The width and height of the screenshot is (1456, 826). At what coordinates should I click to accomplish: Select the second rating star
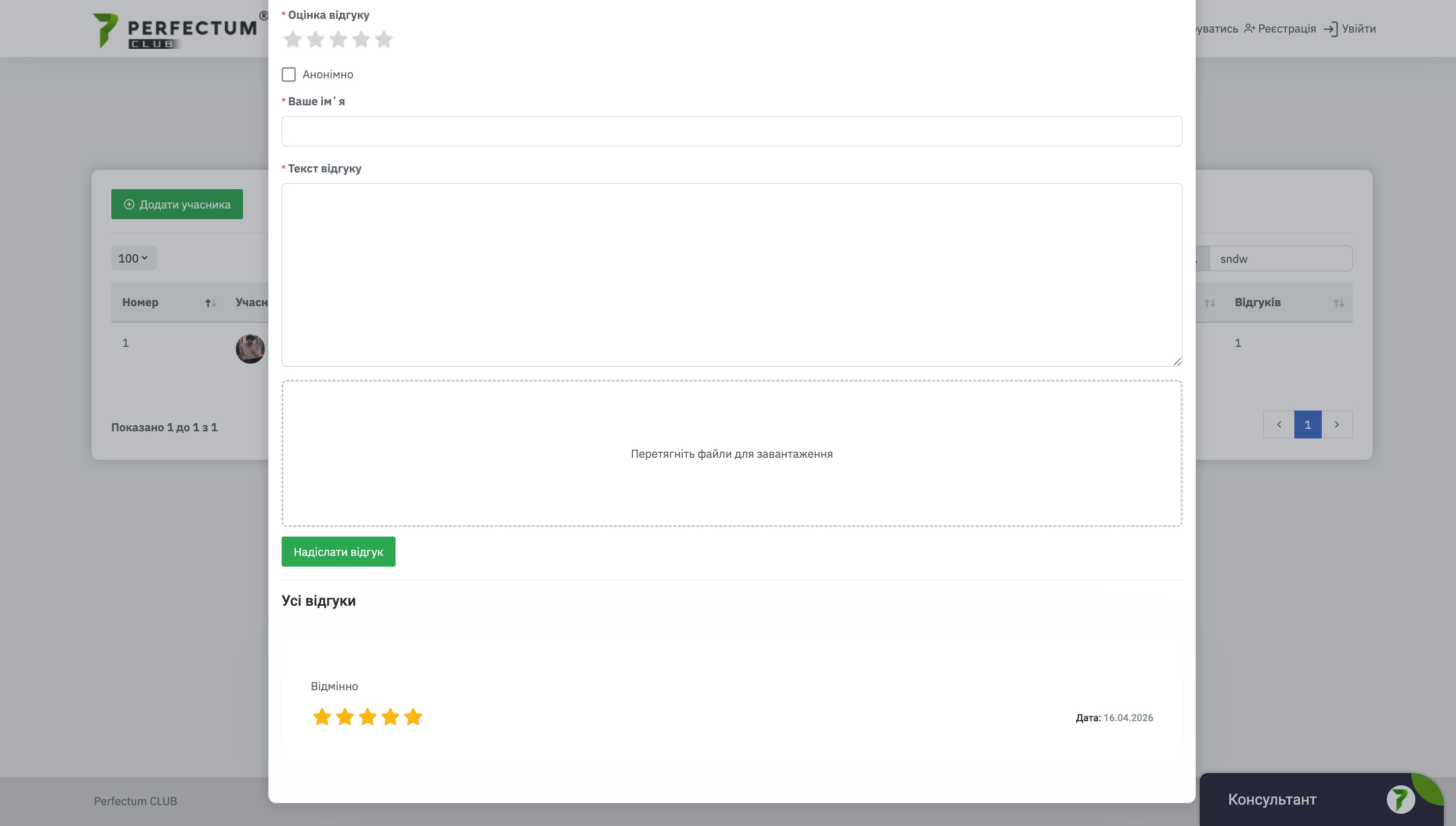[315, 40]
